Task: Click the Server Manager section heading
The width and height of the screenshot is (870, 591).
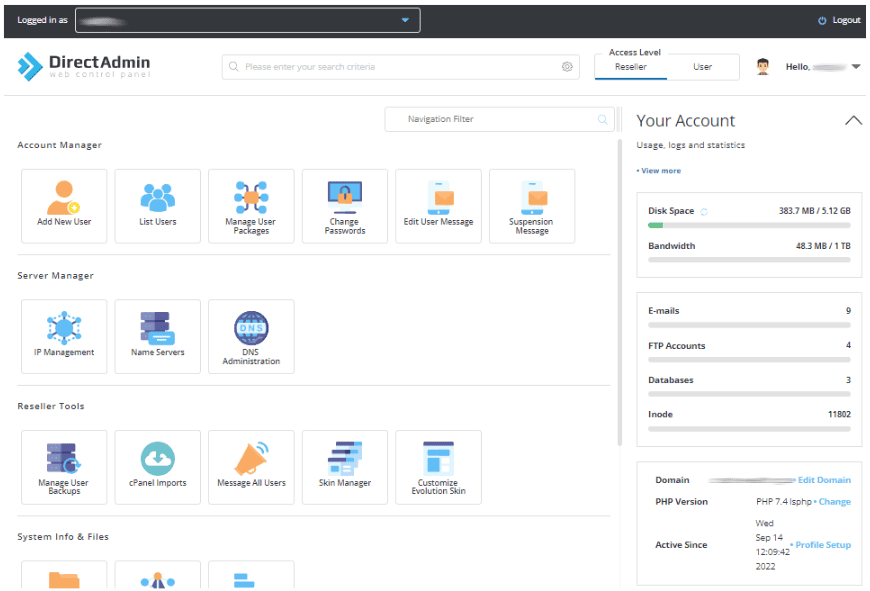Action: pyautogui.click(x=55, y=276)
